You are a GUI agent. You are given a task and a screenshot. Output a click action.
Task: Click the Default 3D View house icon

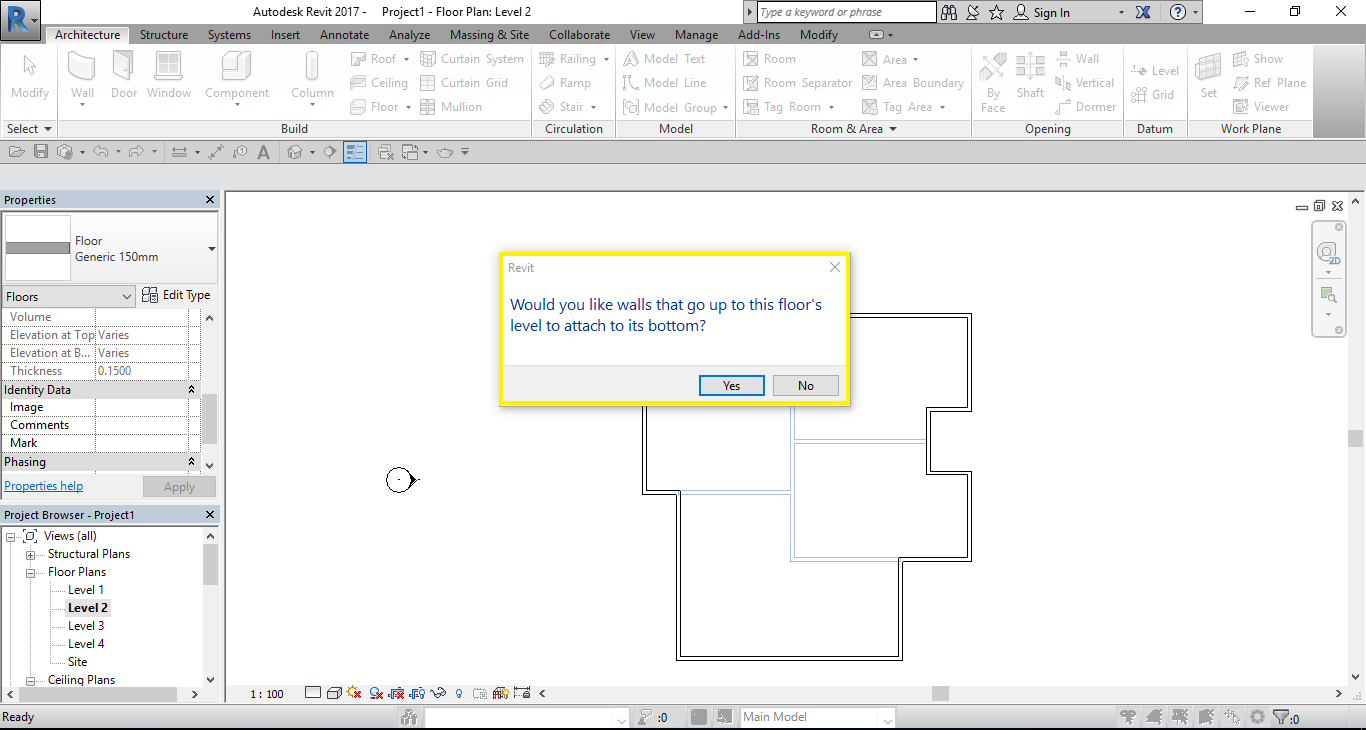coord(294,152)
